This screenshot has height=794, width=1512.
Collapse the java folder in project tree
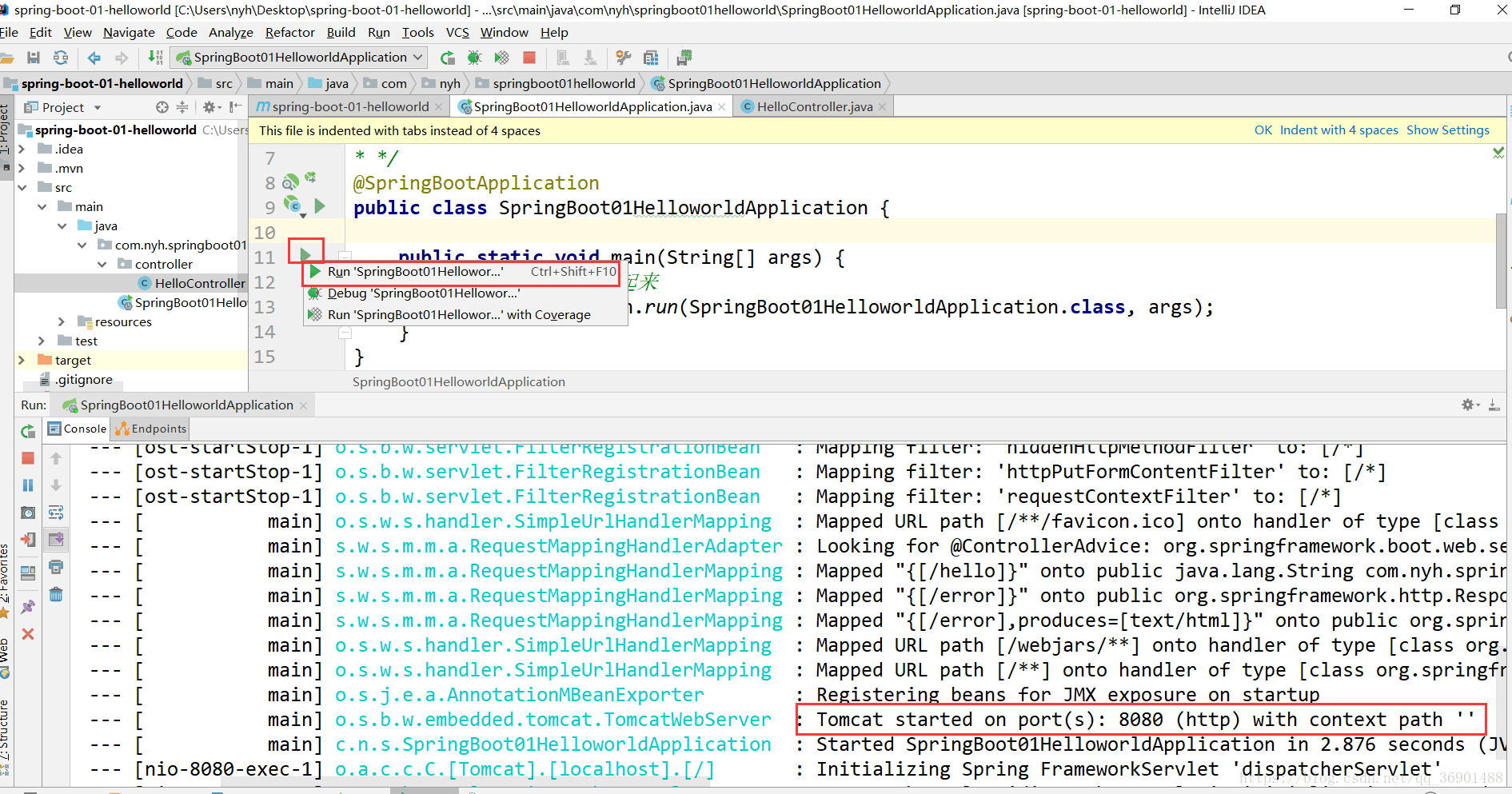pos(62,225)
